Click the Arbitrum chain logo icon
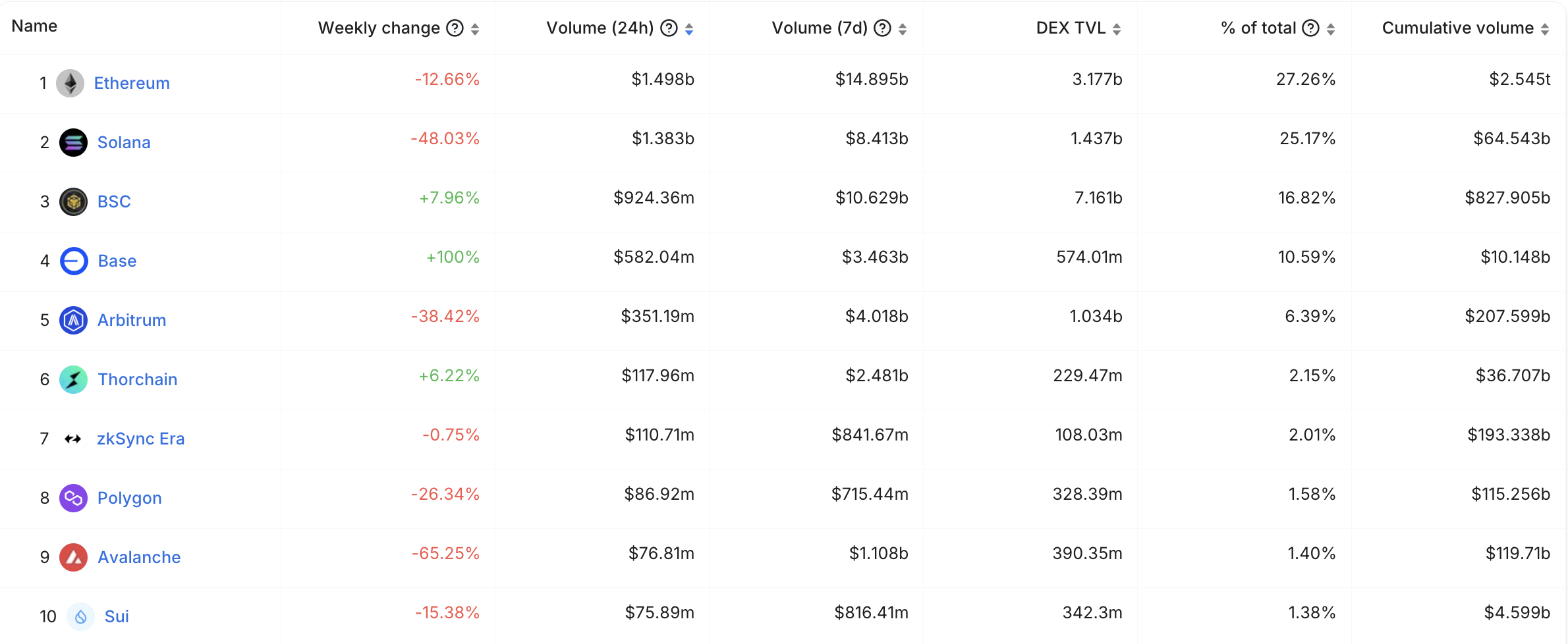Image resolution: width=1568 pixels, height=644 pixels. pyautogui.click(x=73, y=320)
